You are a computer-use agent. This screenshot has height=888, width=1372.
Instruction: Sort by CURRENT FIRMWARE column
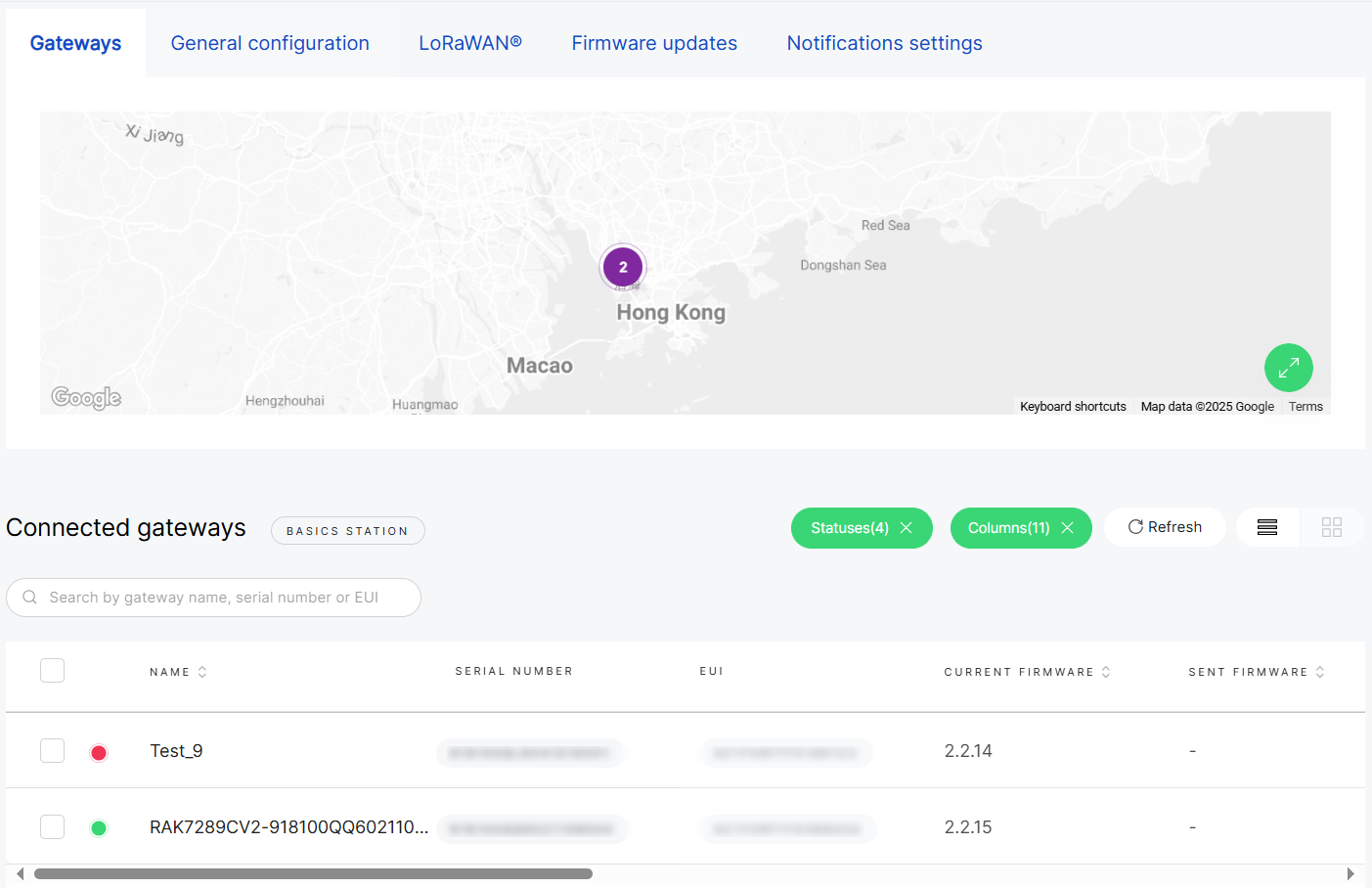[x=1106, y=672]
